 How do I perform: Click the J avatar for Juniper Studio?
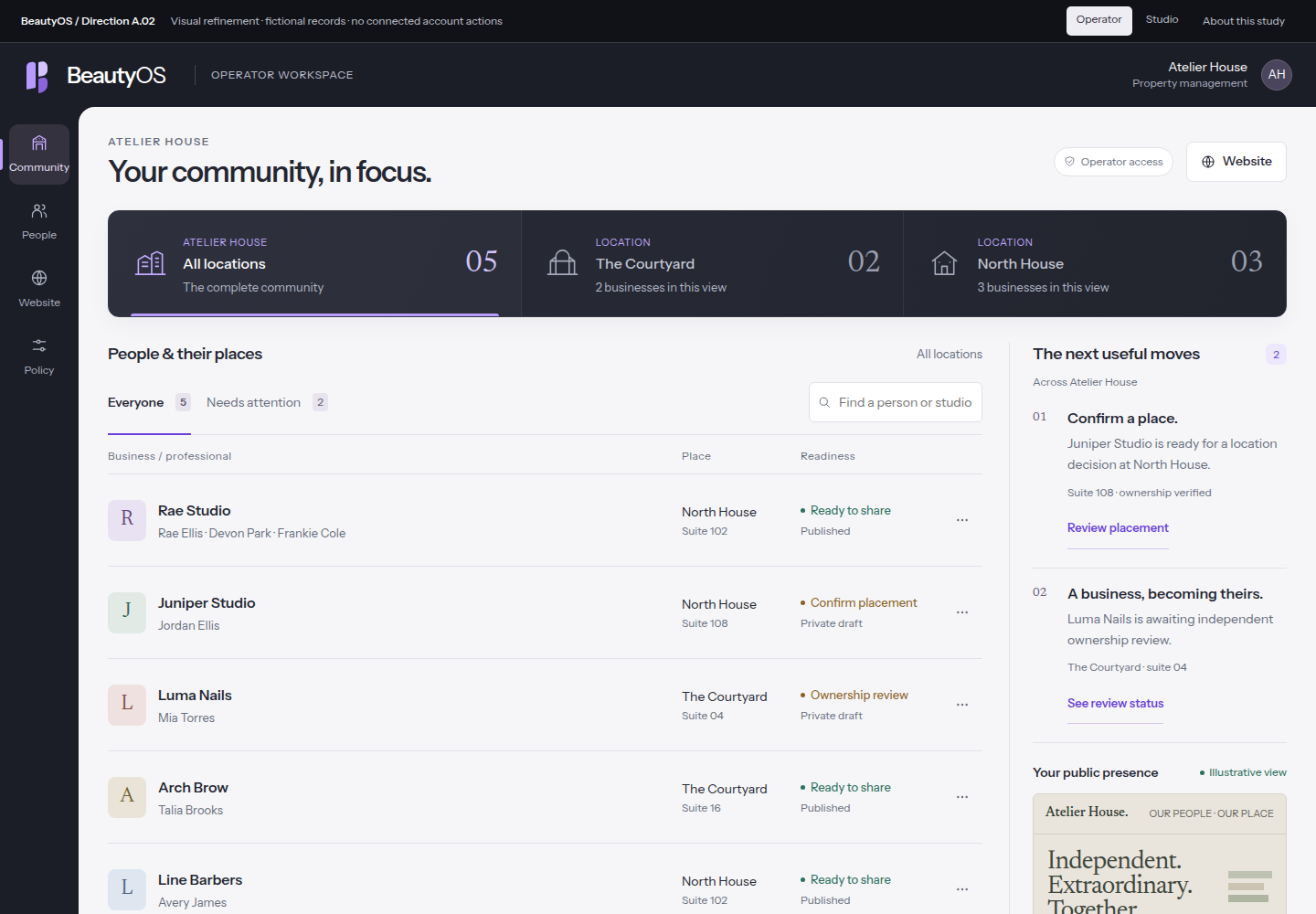[127, 612]
